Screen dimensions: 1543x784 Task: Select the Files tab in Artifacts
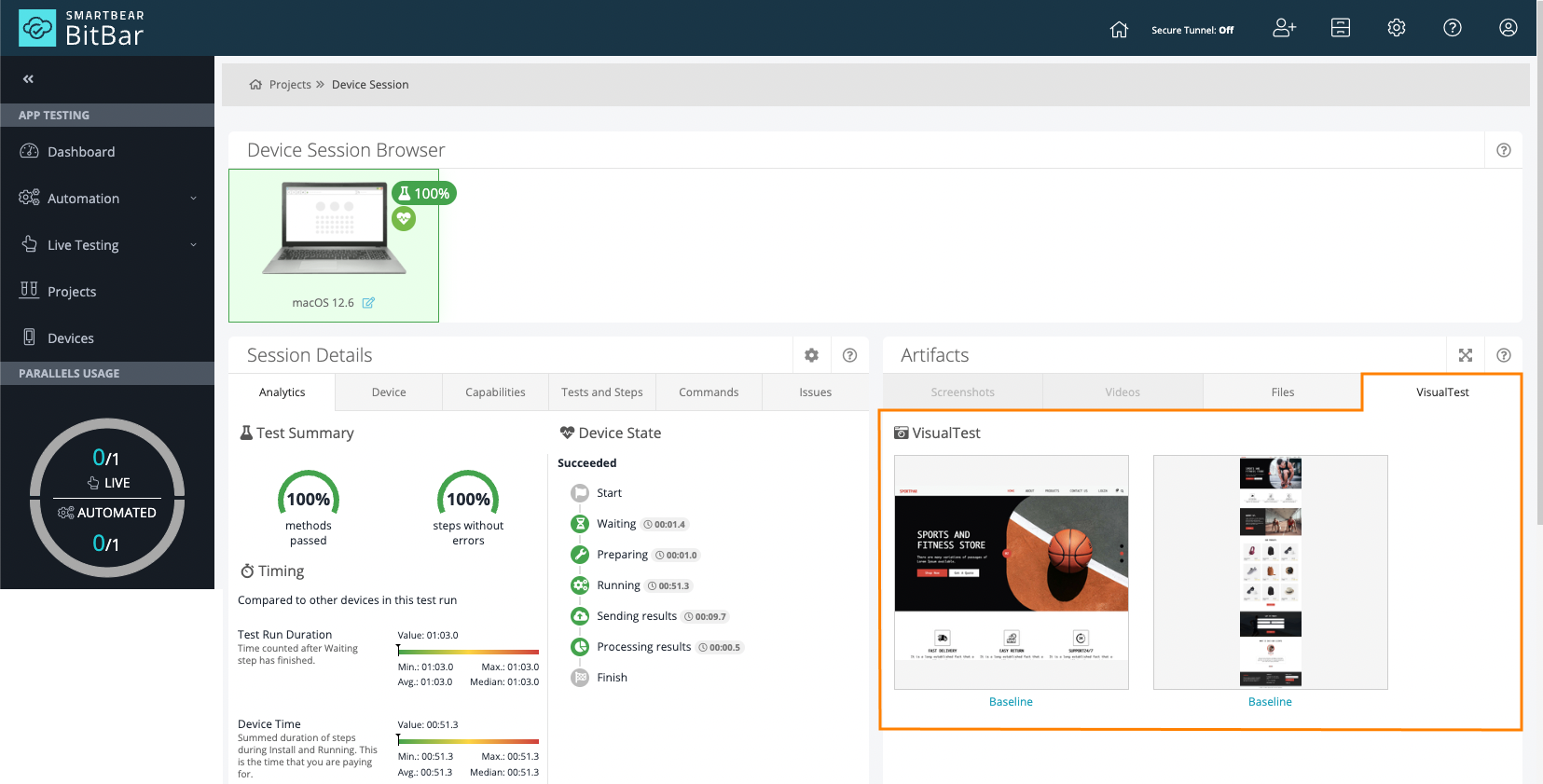pyautogui.click(x=1282, y=392)
